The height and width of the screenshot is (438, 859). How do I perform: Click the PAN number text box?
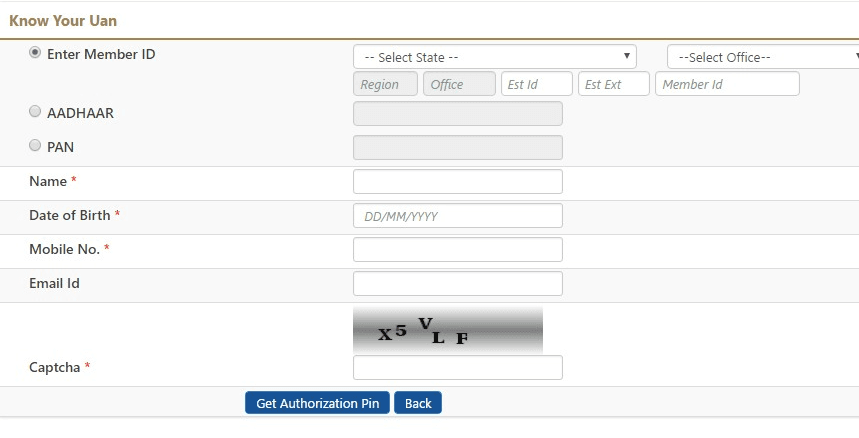point(458,147)
